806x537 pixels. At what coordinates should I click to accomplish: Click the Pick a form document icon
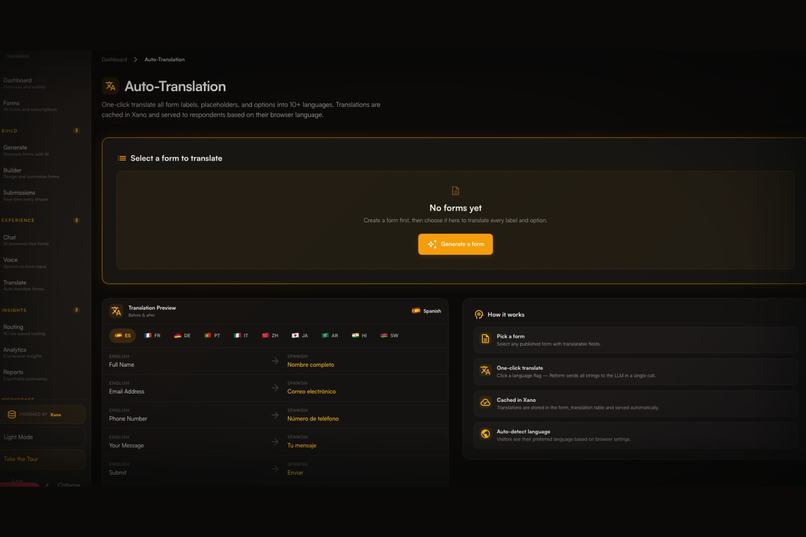(x=485, y=339)
